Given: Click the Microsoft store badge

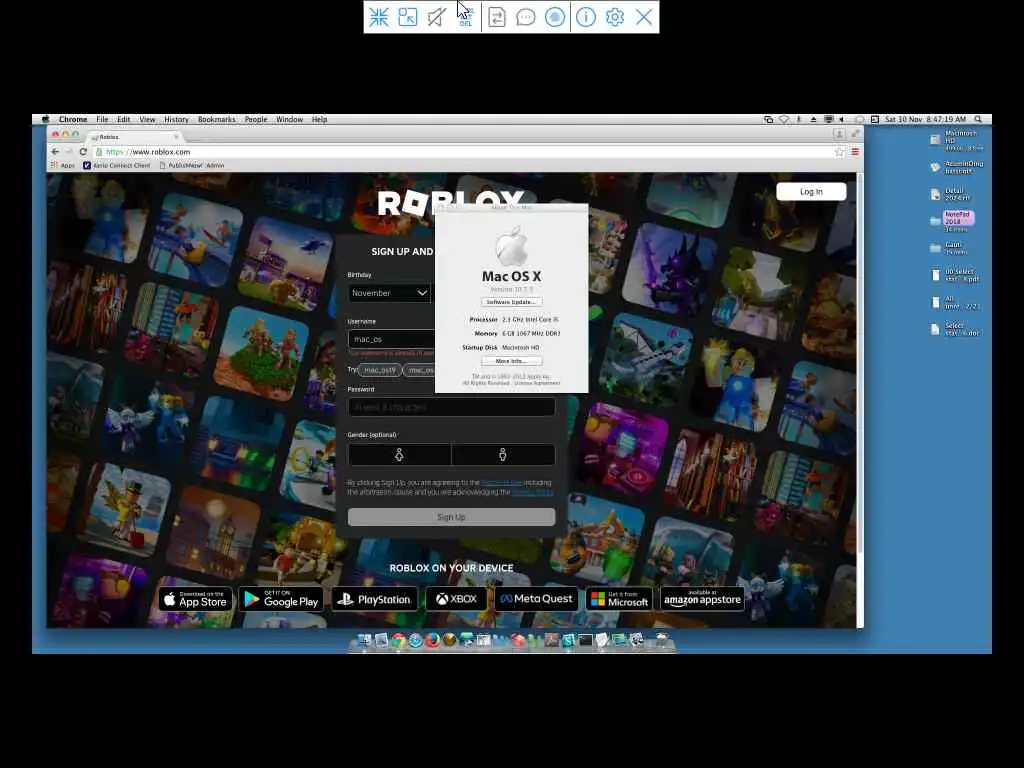Looking at the screenshot, I should click(x=619, y=599).
